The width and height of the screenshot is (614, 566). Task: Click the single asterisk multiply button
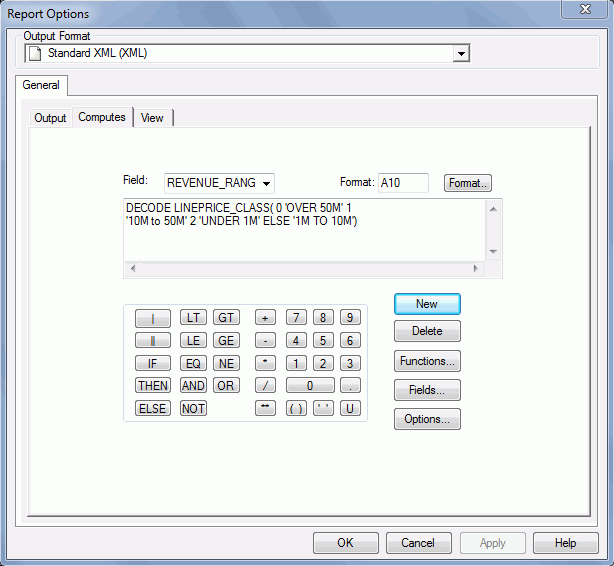pyautogui.click(x=265, y=363)
